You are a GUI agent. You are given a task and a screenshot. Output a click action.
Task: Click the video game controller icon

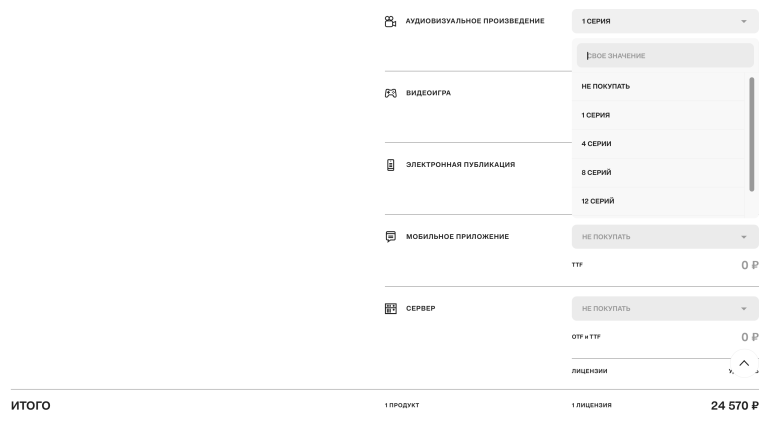pyautogui.click(x=390, y=93)
